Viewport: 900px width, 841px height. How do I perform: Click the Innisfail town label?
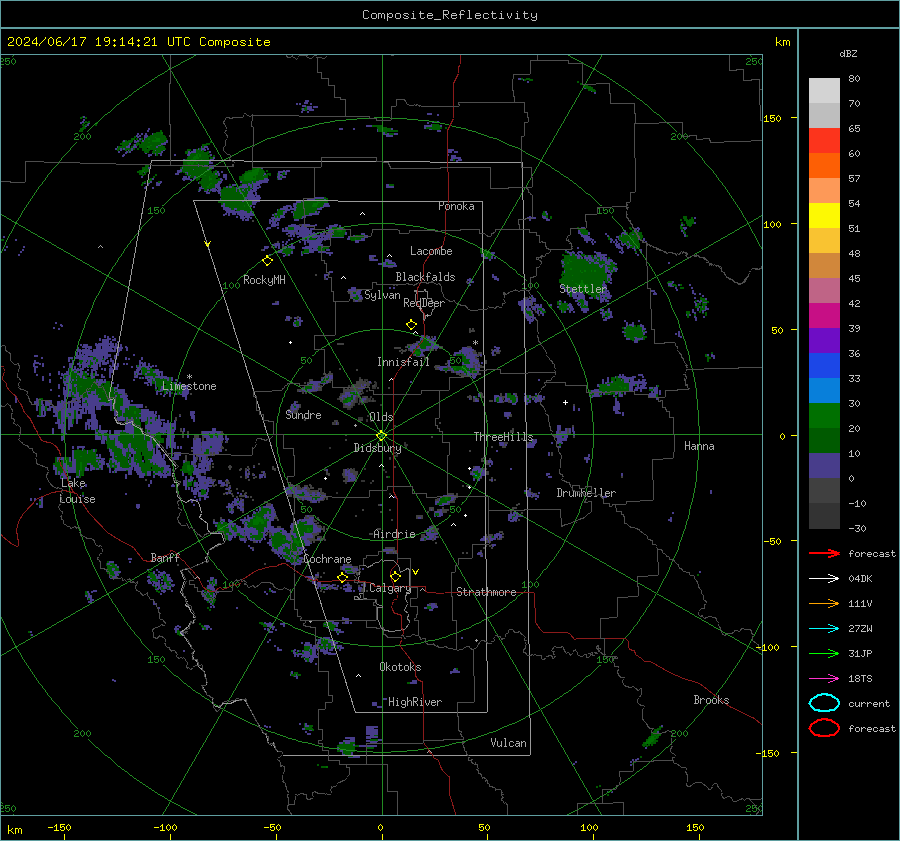pos(403,362)
